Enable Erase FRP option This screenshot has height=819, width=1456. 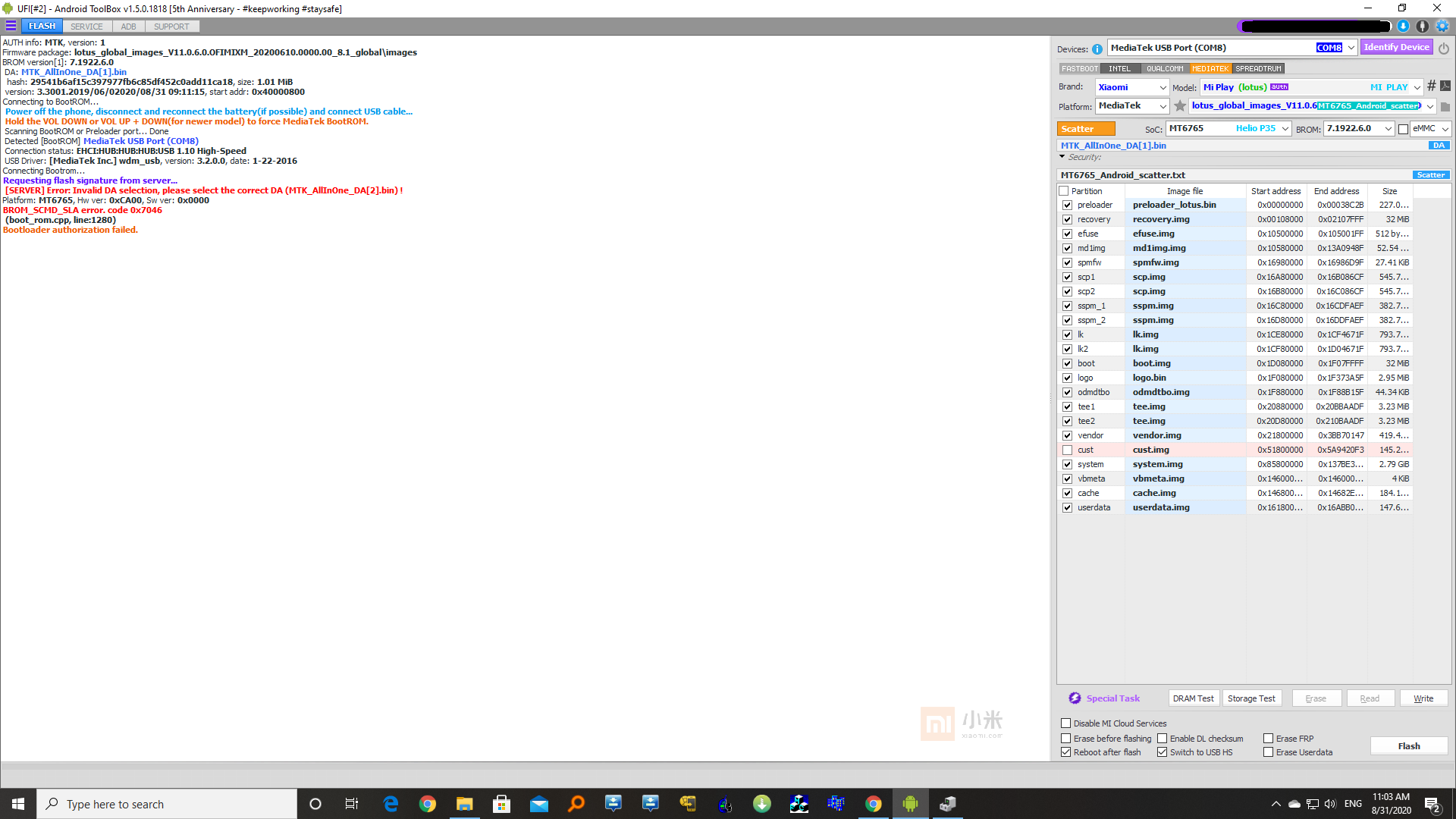[1268, 739]
